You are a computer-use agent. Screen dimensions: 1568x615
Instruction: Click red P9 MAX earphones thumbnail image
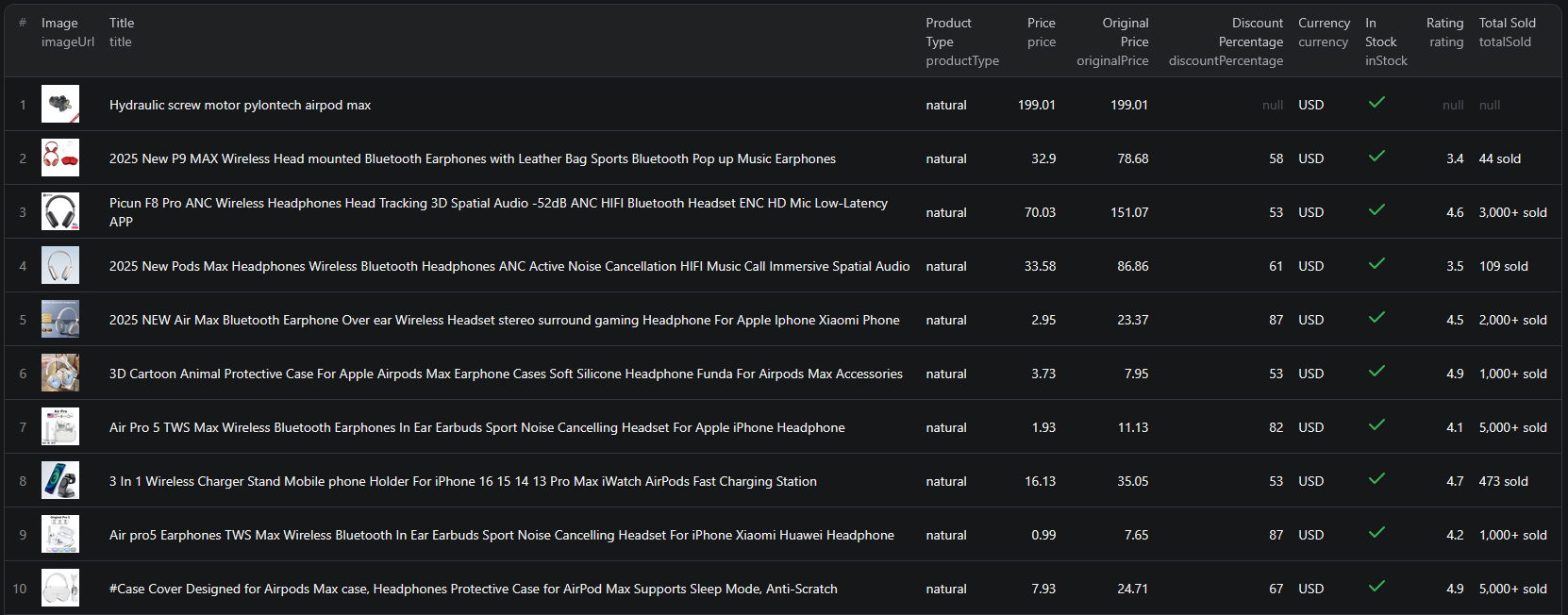pyautogui.click(x=60, y=158)
